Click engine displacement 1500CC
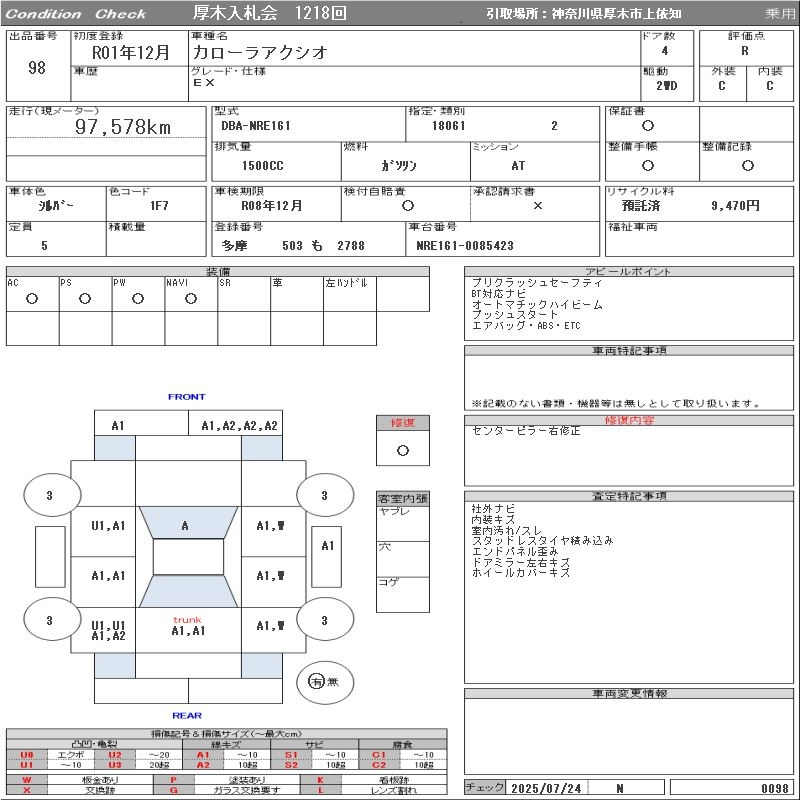 (x=263, y=166)
